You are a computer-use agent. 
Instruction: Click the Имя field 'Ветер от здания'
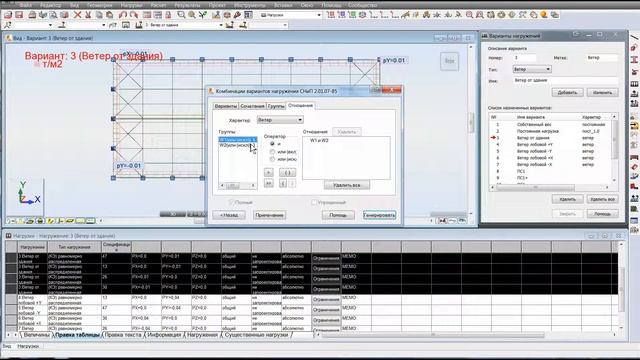tap(565, 81)
